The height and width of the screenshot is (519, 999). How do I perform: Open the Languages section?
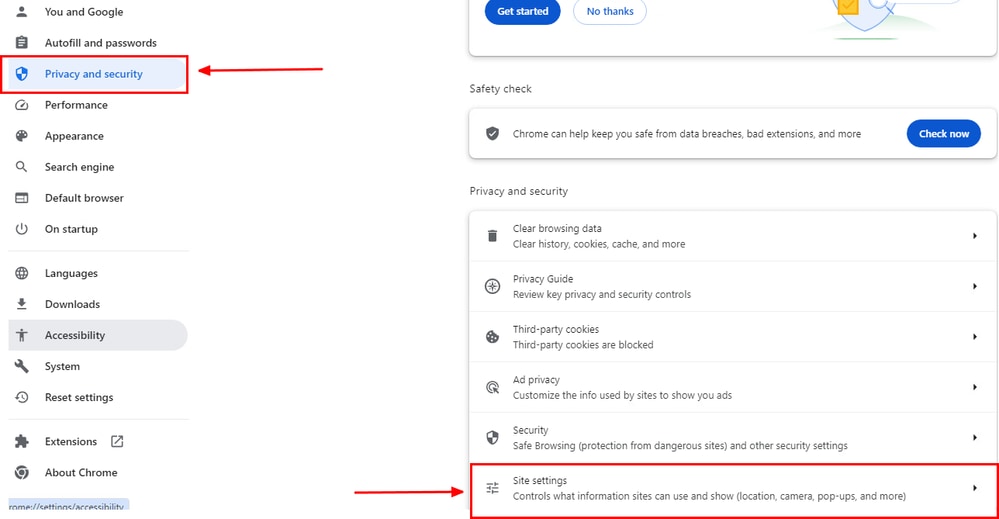71,273
